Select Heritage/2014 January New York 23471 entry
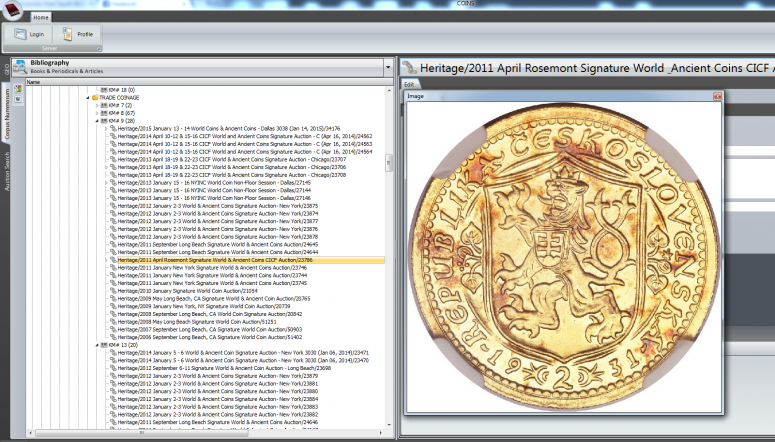This screenshot has height=442, width=775. tap(243, 353)
